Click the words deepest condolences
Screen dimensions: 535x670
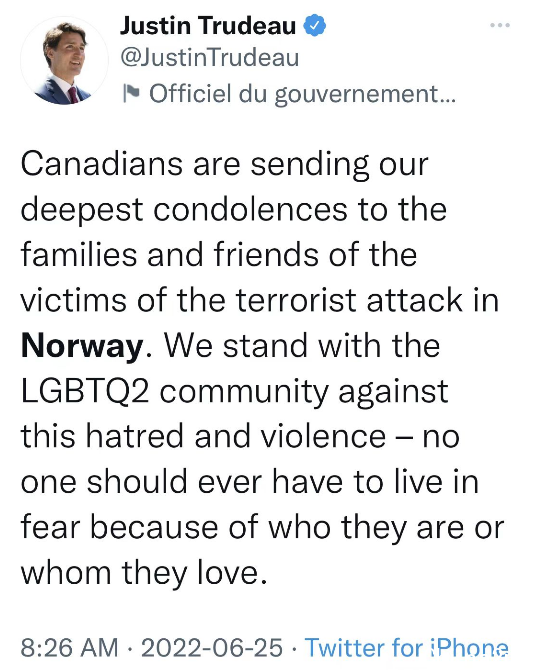(x=184, y=210)
